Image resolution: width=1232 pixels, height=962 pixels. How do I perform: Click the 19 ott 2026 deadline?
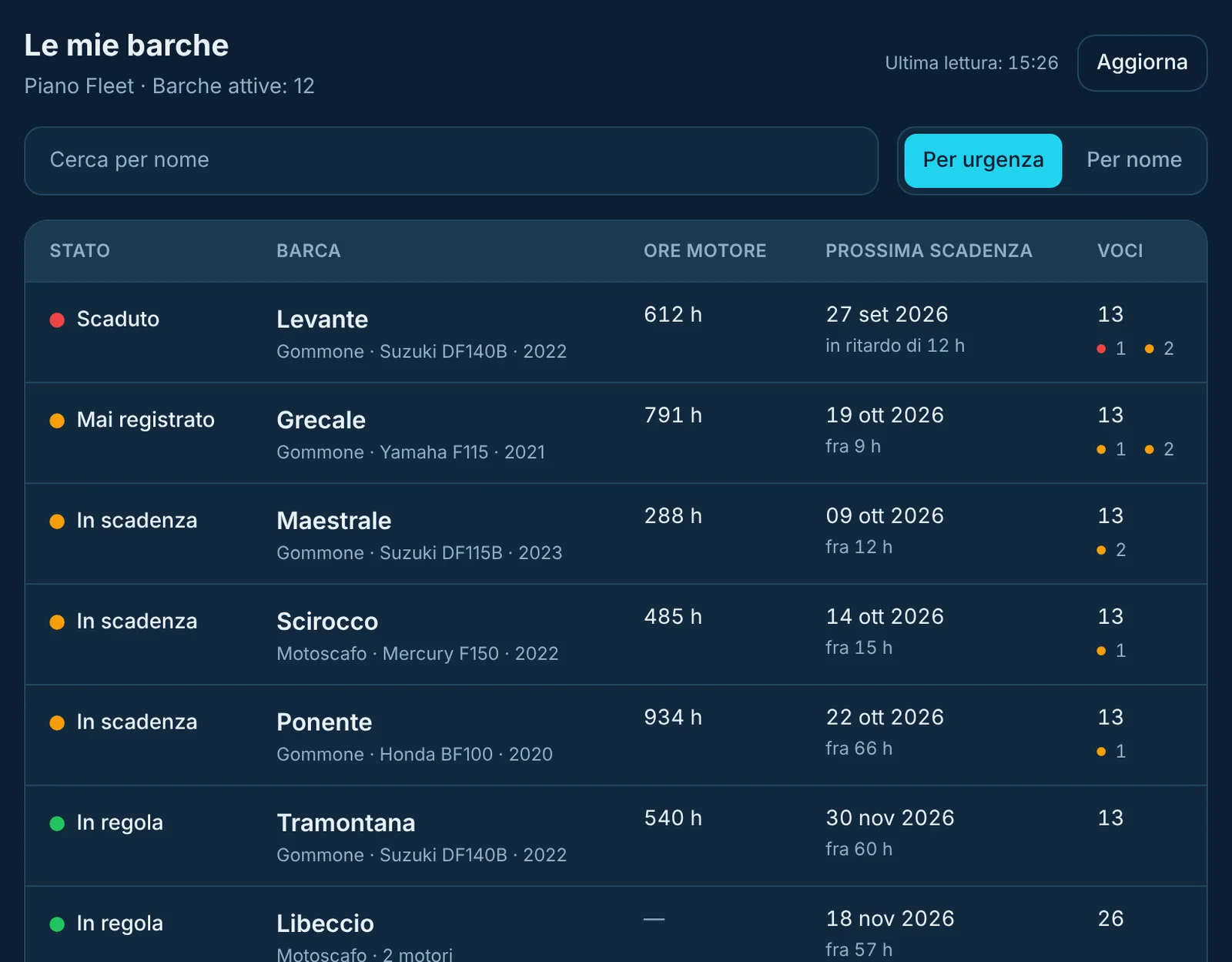point(885,415)
